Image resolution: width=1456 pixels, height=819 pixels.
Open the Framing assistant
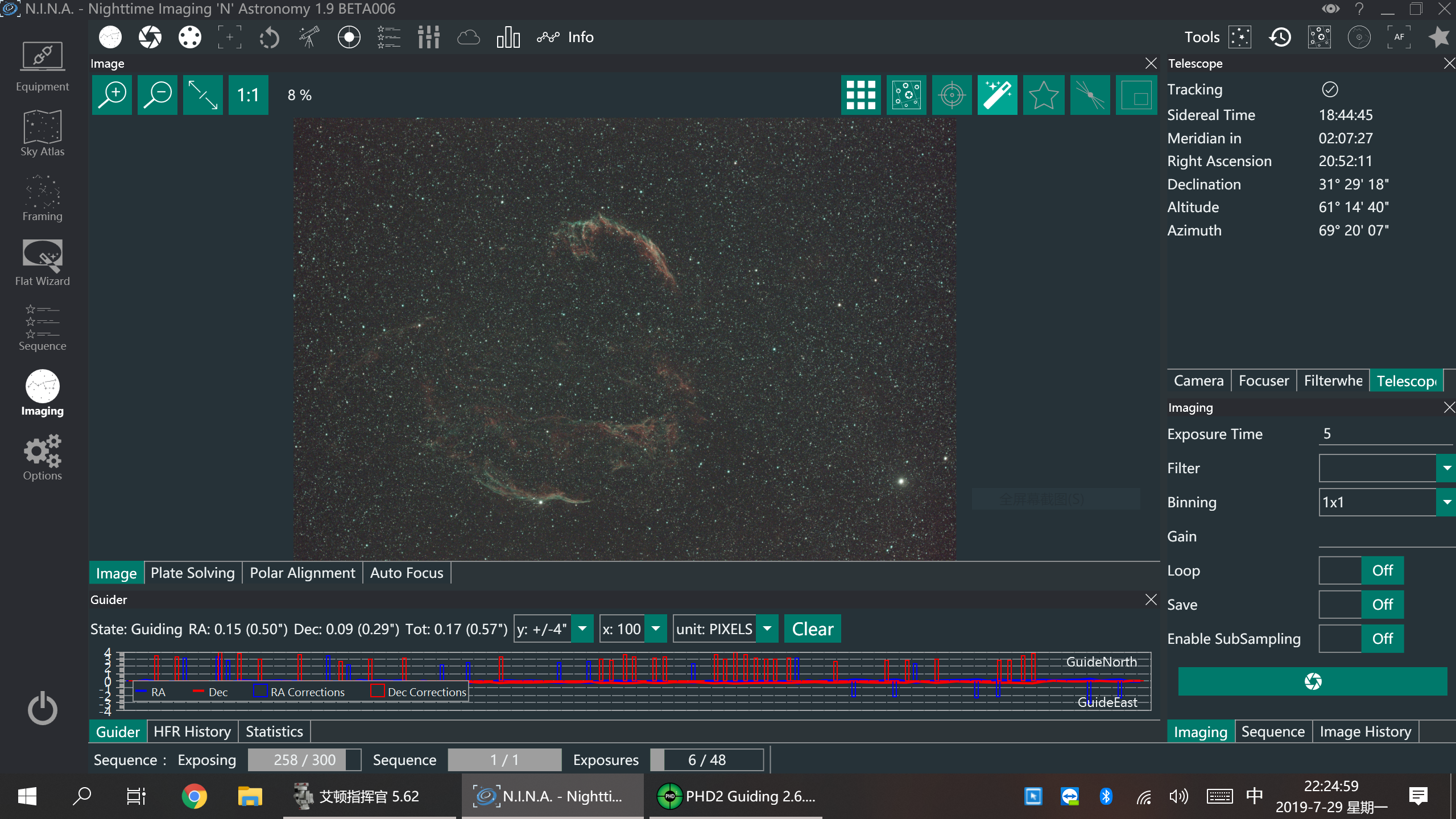point(42,198)
